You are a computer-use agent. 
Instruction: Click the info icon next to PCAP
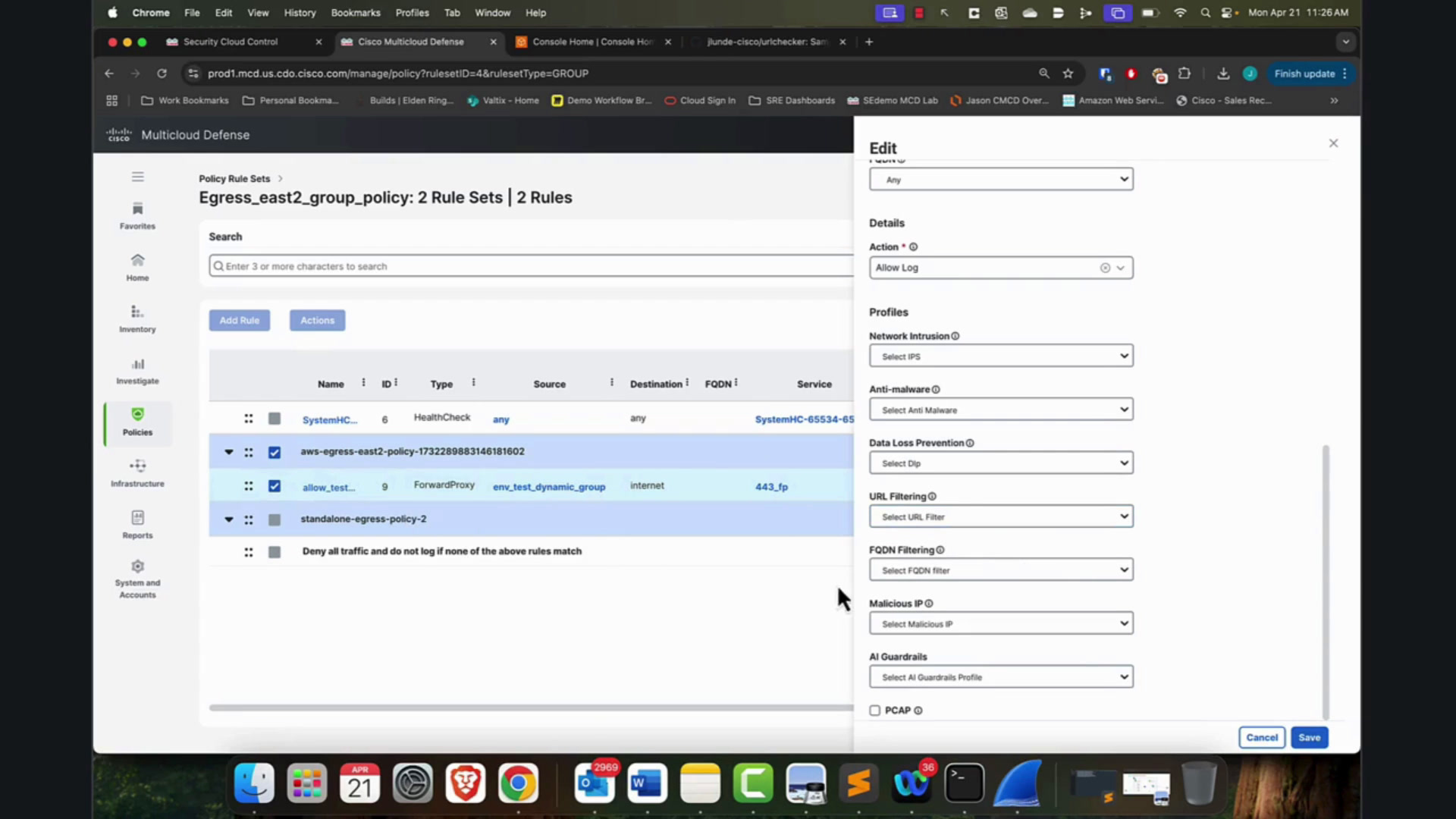pos(918,711)
